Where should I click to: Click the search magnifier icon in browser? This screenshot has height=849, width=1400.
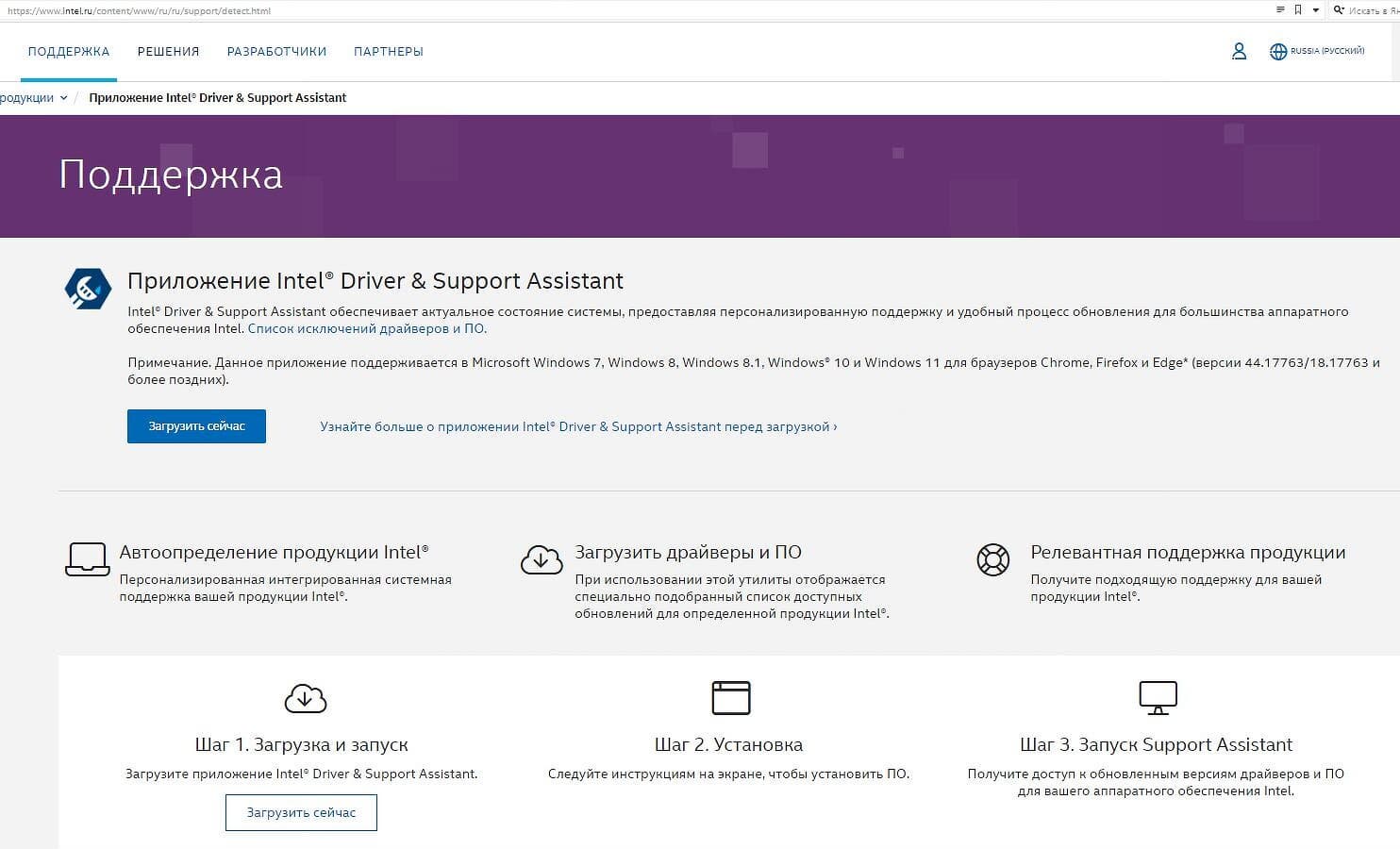tap(1339, 10)
